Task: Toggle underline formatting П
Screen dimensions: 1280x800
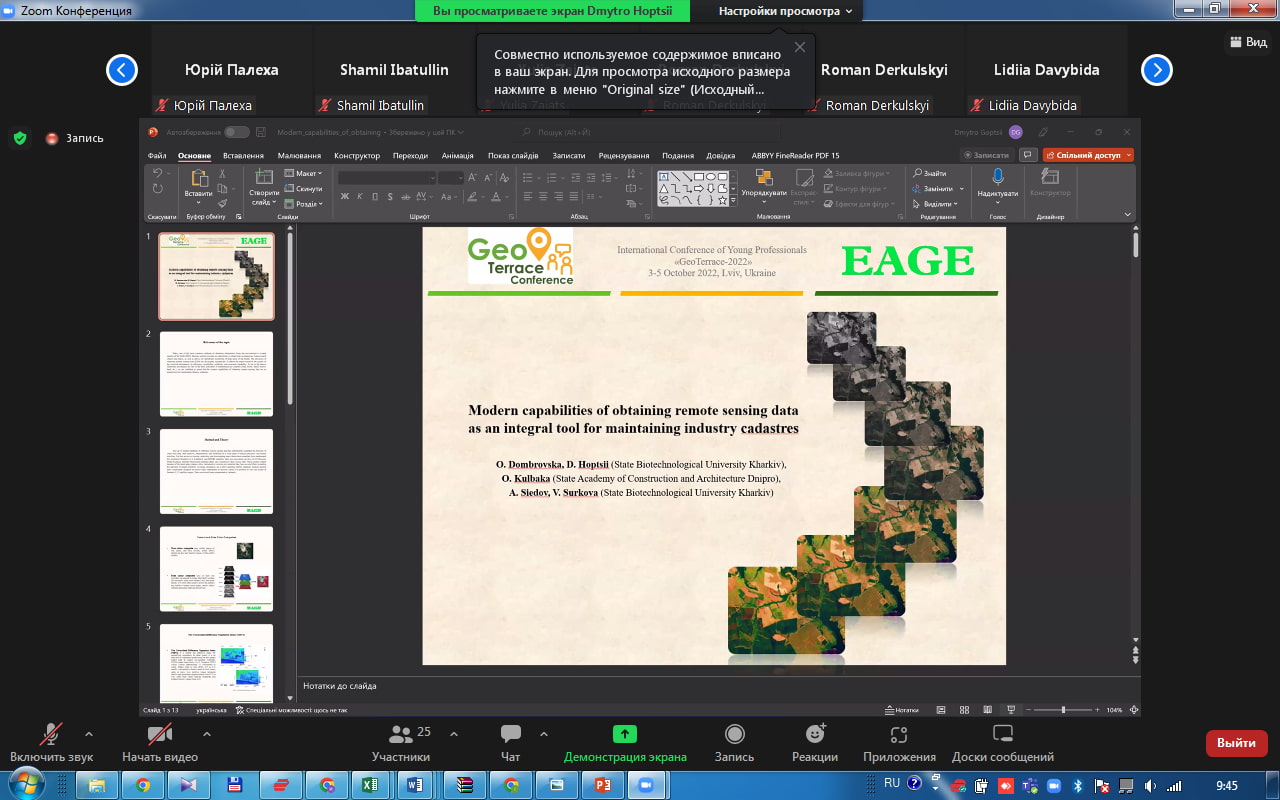Action: tap(374, 196)
